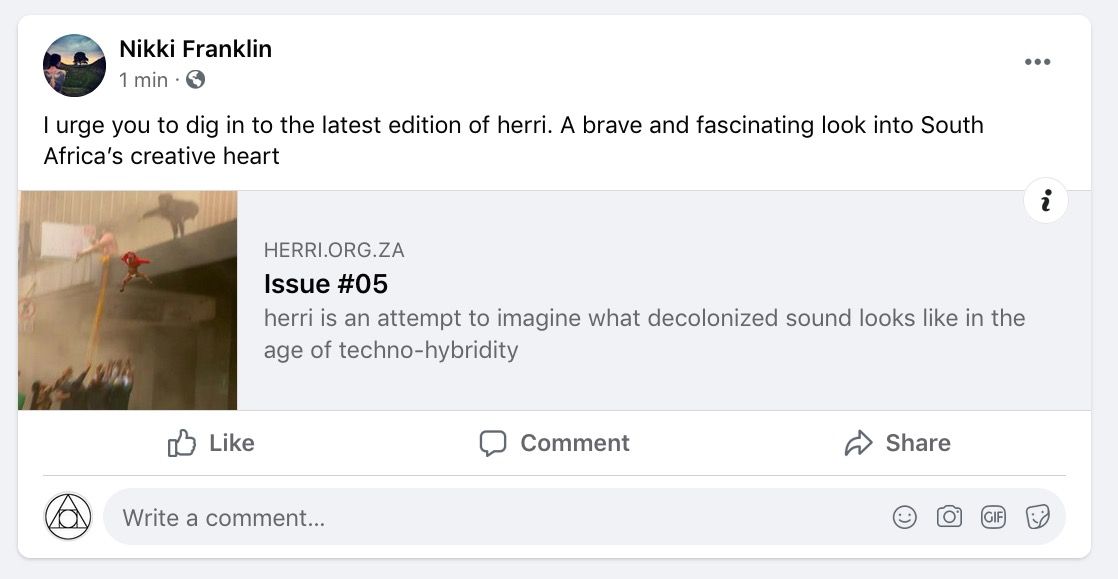
Task: Like Nikki Franklin's post
Action: pyautogui.click(x=211, y=443)
